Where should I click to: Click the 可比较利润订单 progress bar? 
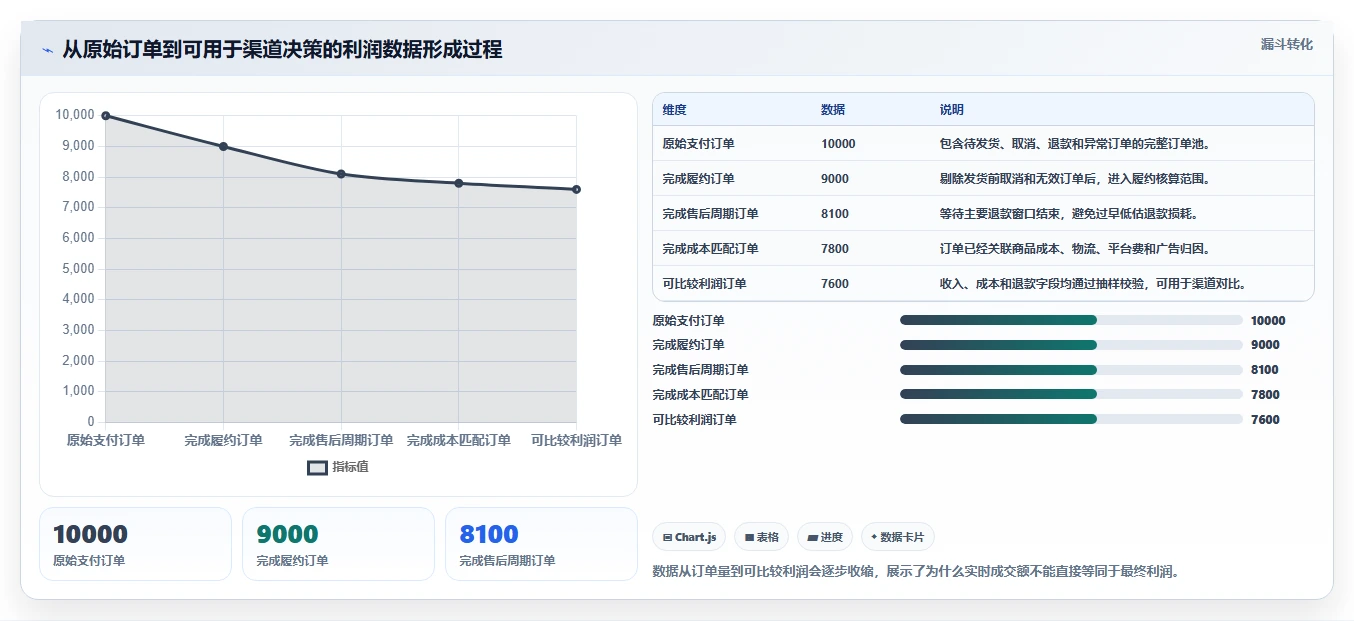coord(1071,419)
